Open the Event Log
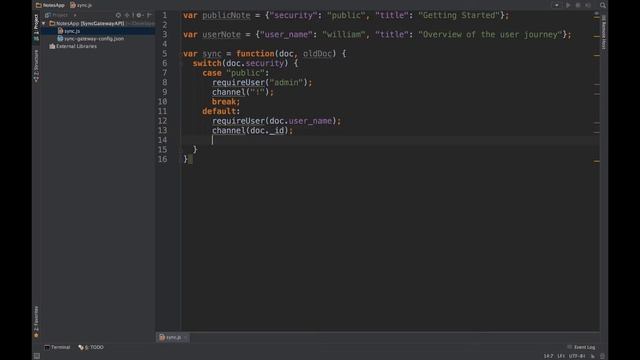 581,347
